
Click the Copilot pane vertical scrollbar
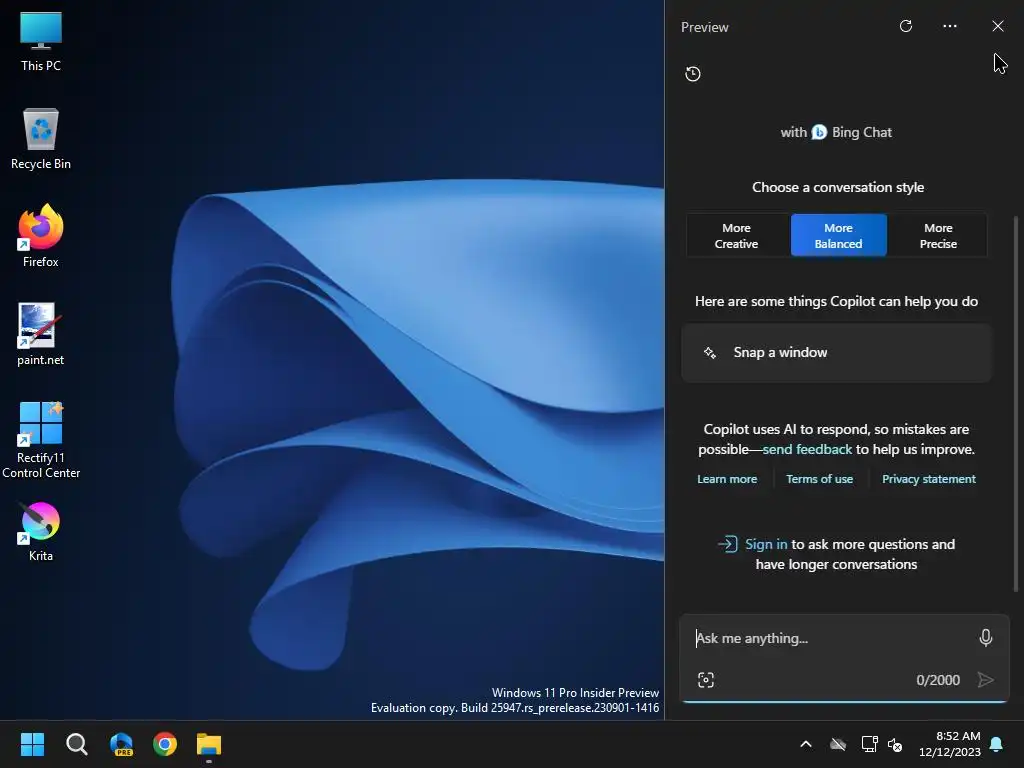(x=1016, y=404)
